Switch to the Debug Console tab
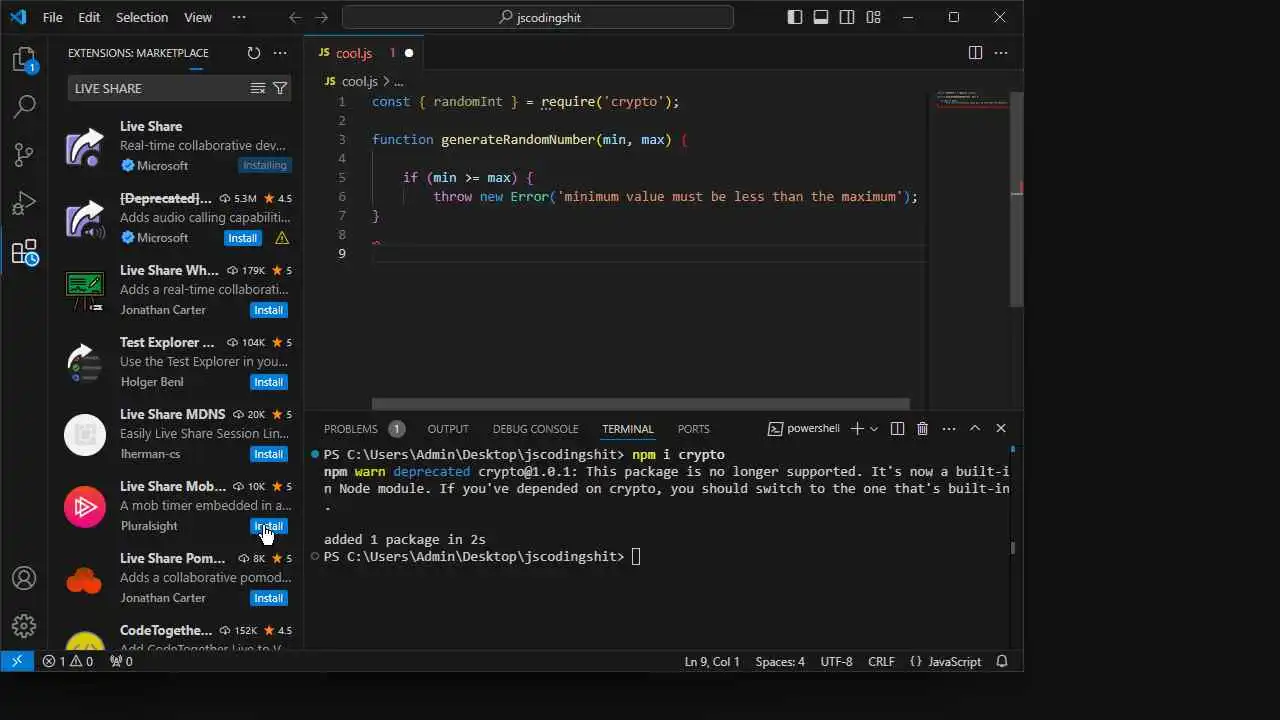The height and width of the screenshot is (720, 1280). tap(535, 428)
